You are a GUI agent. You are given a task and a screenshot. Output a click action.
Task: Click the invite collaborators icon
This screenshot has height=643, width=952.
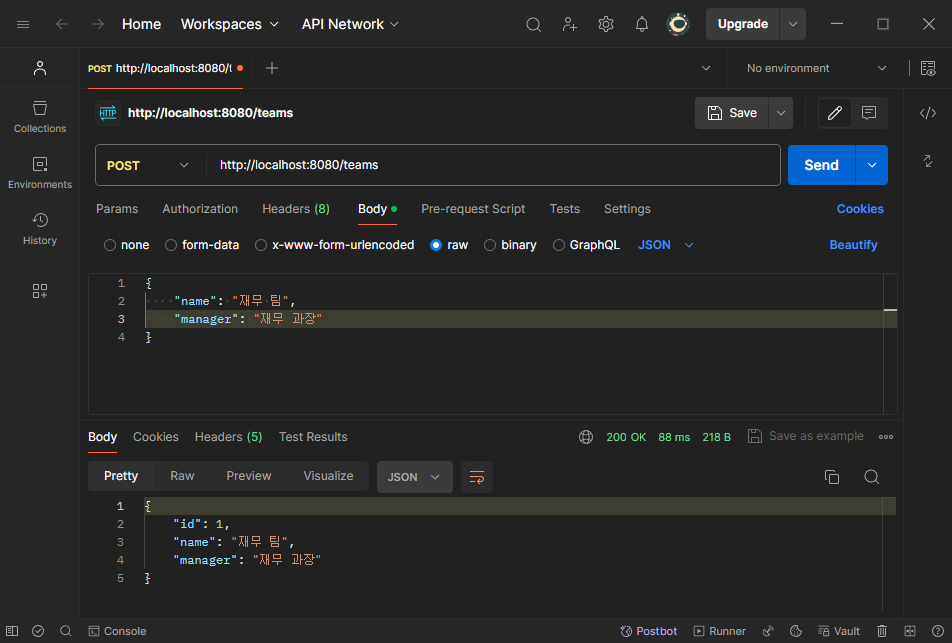click(x=570, y=24)
